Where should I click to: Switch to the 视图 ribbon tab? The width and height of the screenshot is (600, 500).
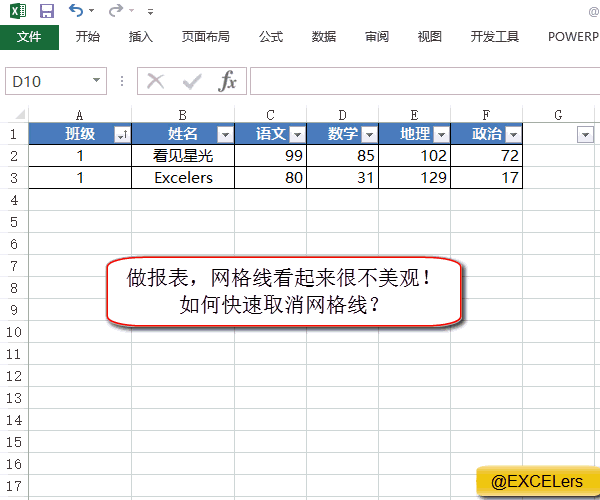click(430, 37)
